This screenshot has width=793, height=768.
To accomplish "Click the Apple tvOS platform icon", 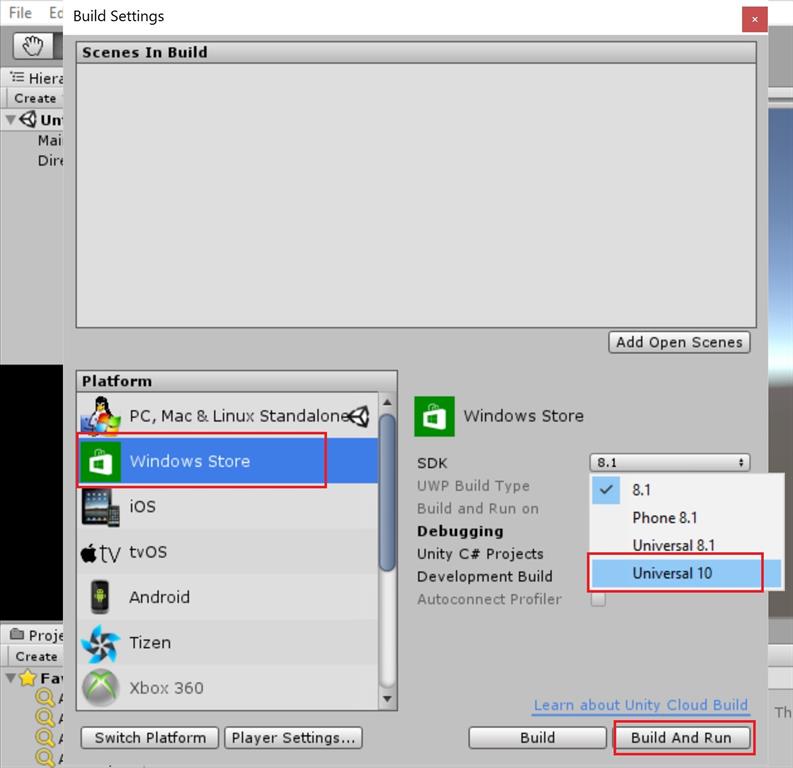I will pyautogui.click(x=101, y=553).
